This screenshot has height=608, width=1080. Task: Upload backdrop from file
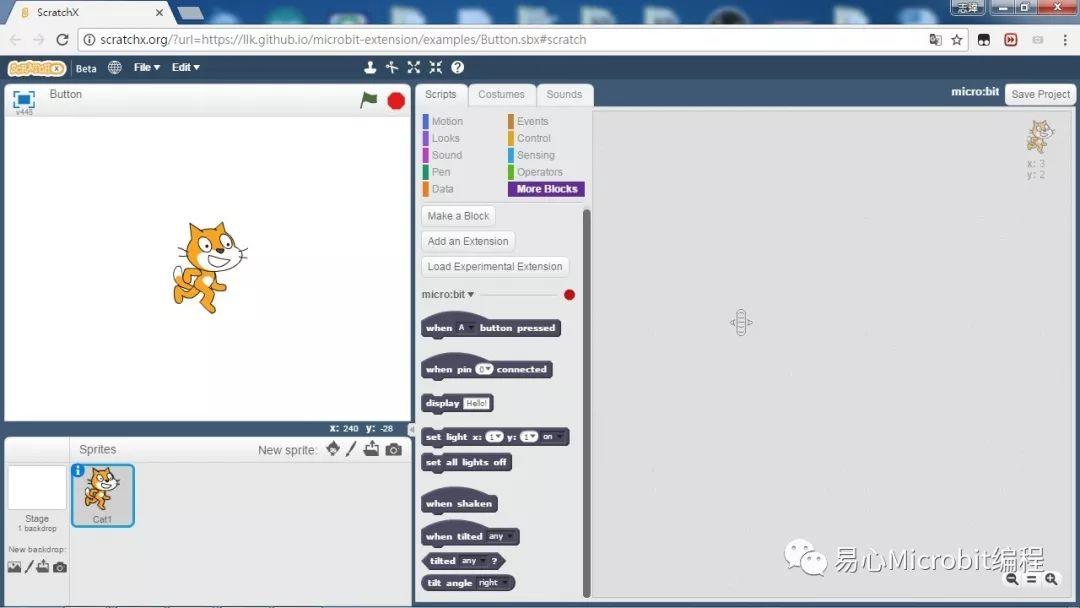coord(43,567)
